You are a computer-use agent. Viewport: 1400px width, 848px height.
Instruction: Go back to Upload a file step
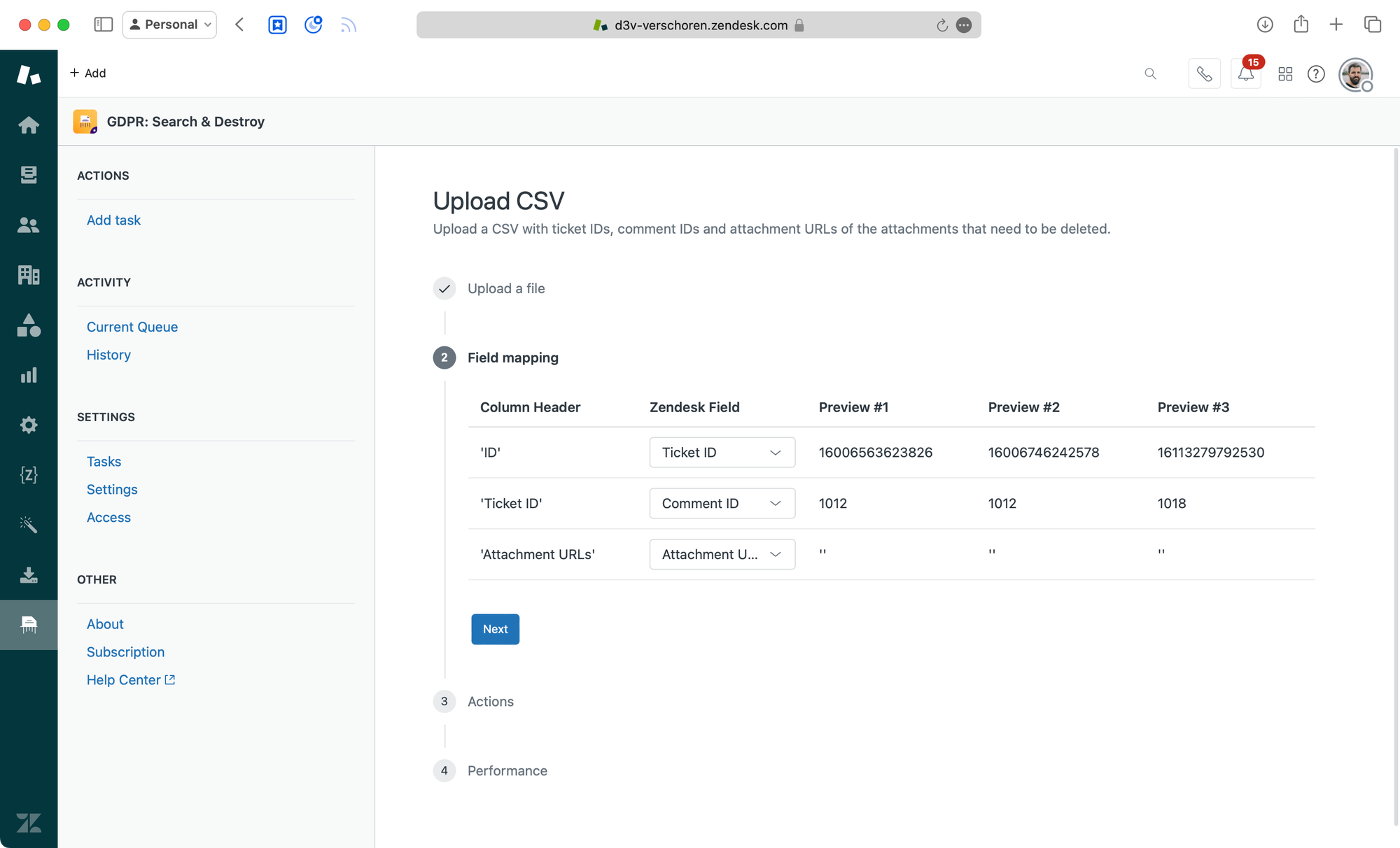pos(505,288)
